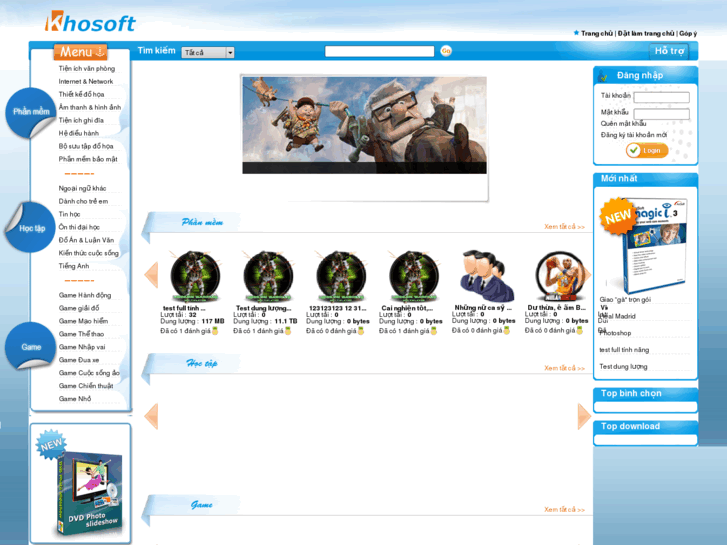This screenshot has width=727, height=545.
Task: Click rating icon under "123123123 12 31"
Action: coord(361,331)
